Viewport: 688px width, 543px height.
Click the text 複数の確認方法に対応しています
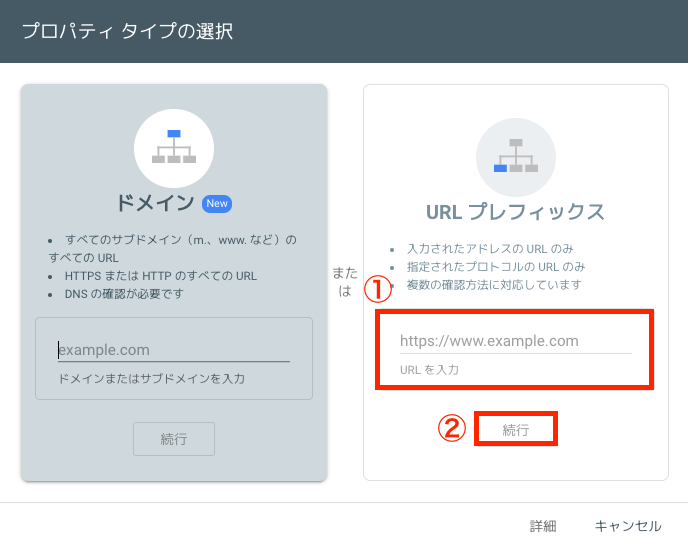[494, 285]
